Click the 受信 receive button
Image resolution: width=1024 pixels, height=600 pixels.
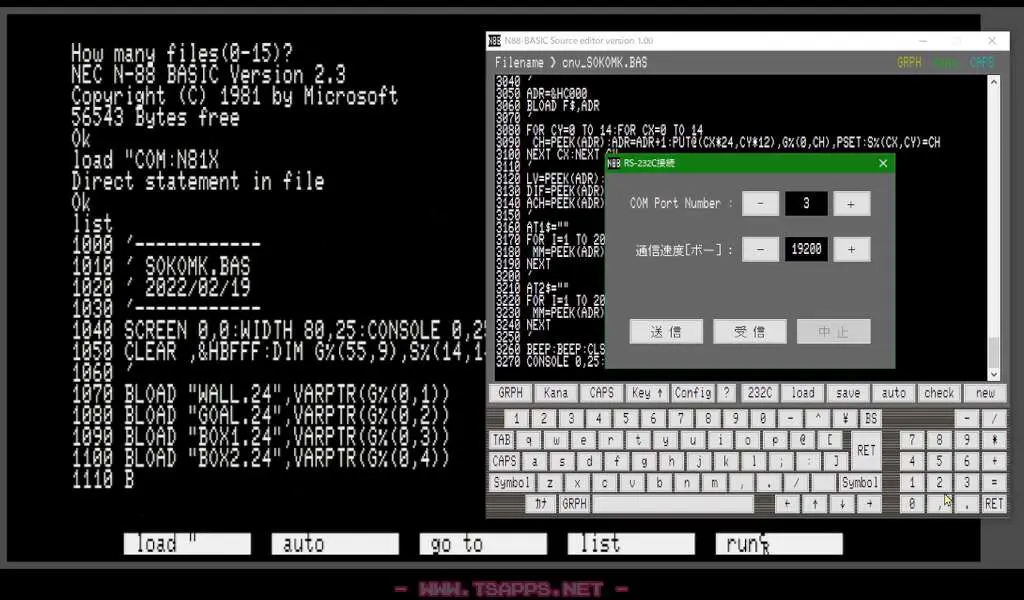click(750, 332)
